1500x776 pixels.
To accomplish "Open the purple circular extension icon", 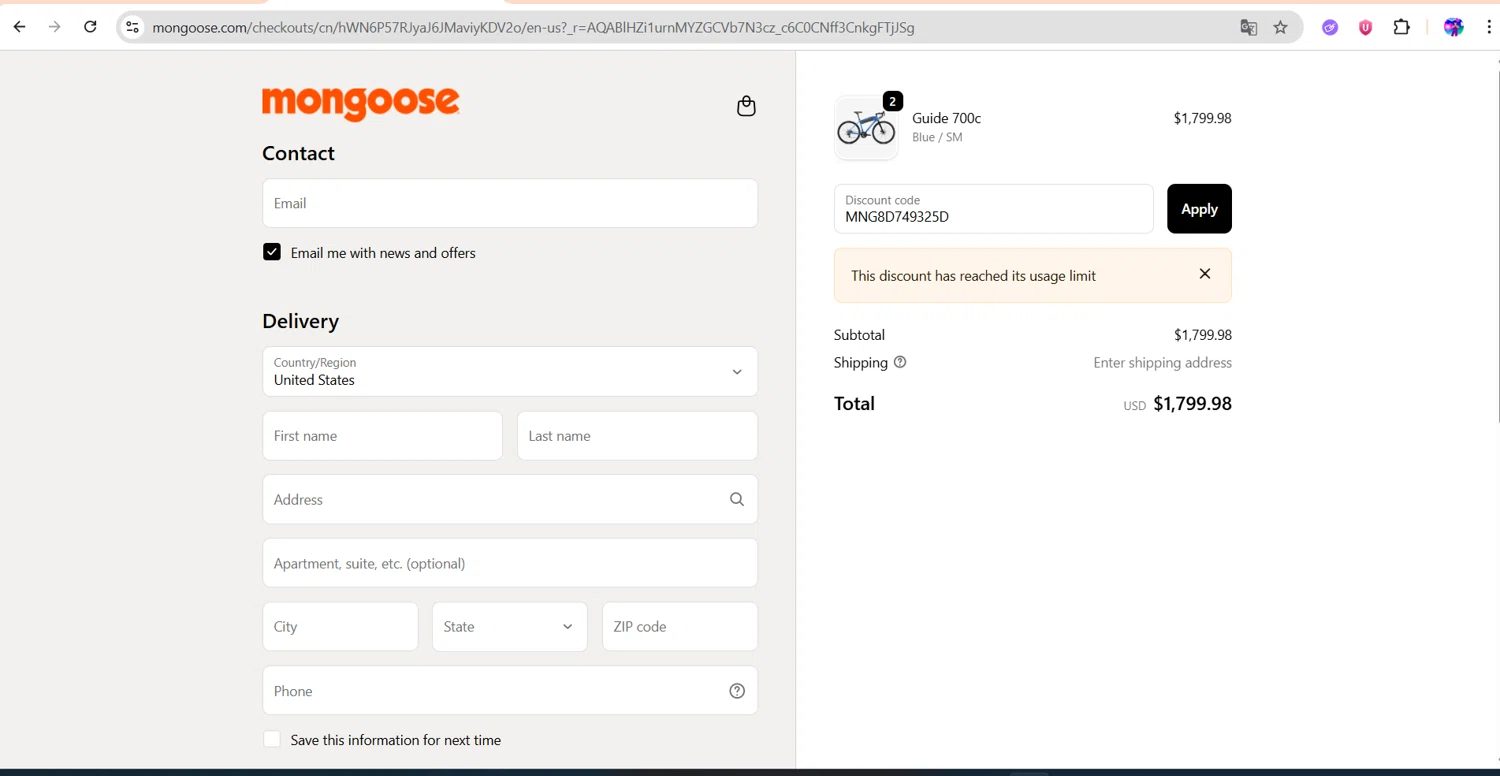I will [1330, 27].
